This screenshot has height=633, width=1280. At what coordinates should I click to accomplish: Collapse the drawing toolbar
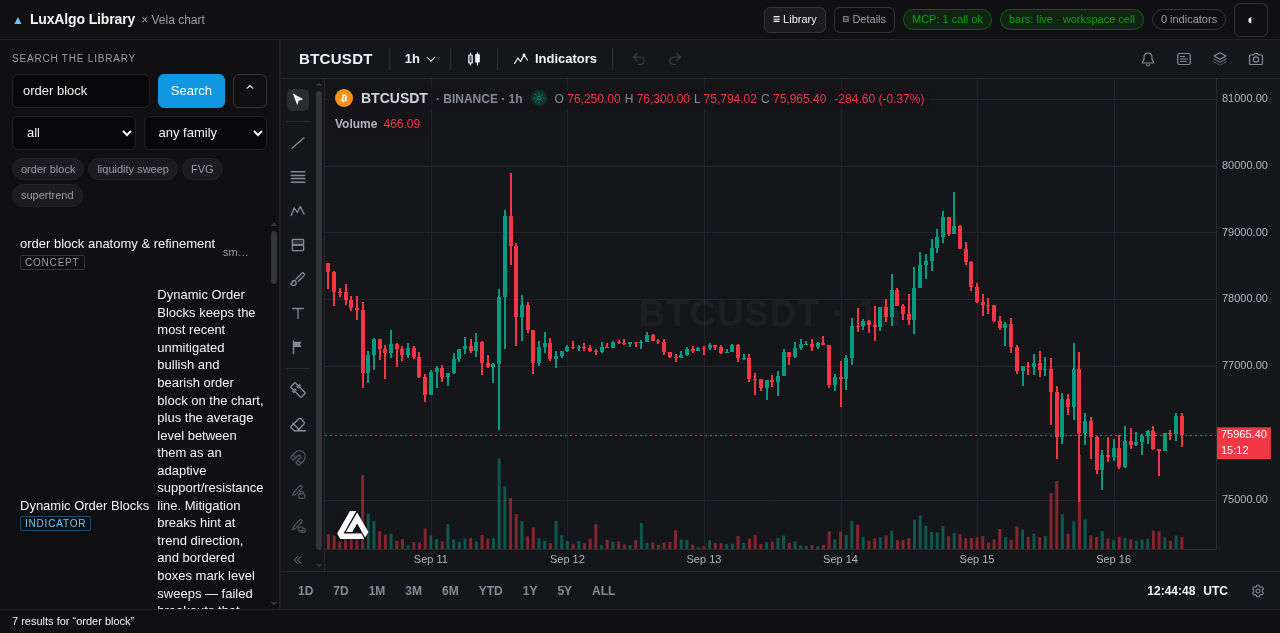point(298,560)
